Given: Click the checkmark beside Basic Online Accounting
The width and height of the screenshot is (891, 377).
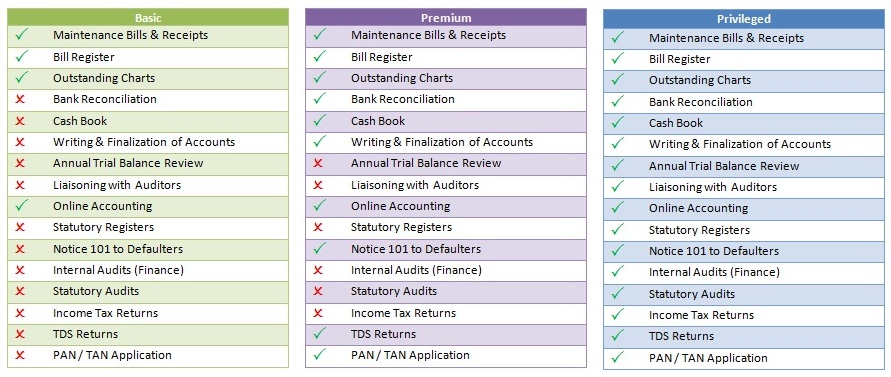Looking at the screenshot, I should [22, 205].
